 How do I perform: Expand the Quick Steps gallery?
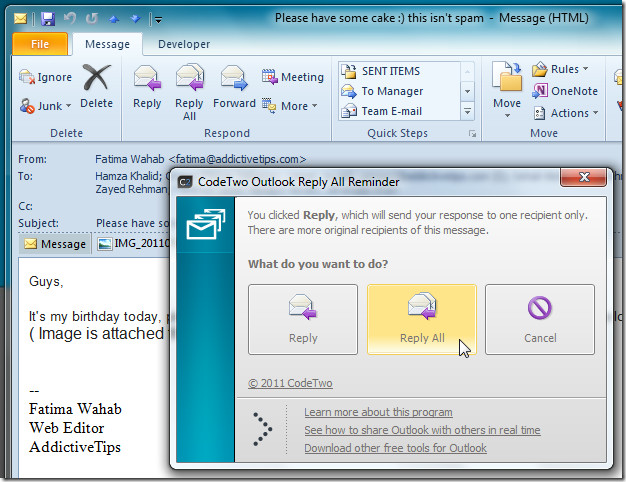click(467, 111)
